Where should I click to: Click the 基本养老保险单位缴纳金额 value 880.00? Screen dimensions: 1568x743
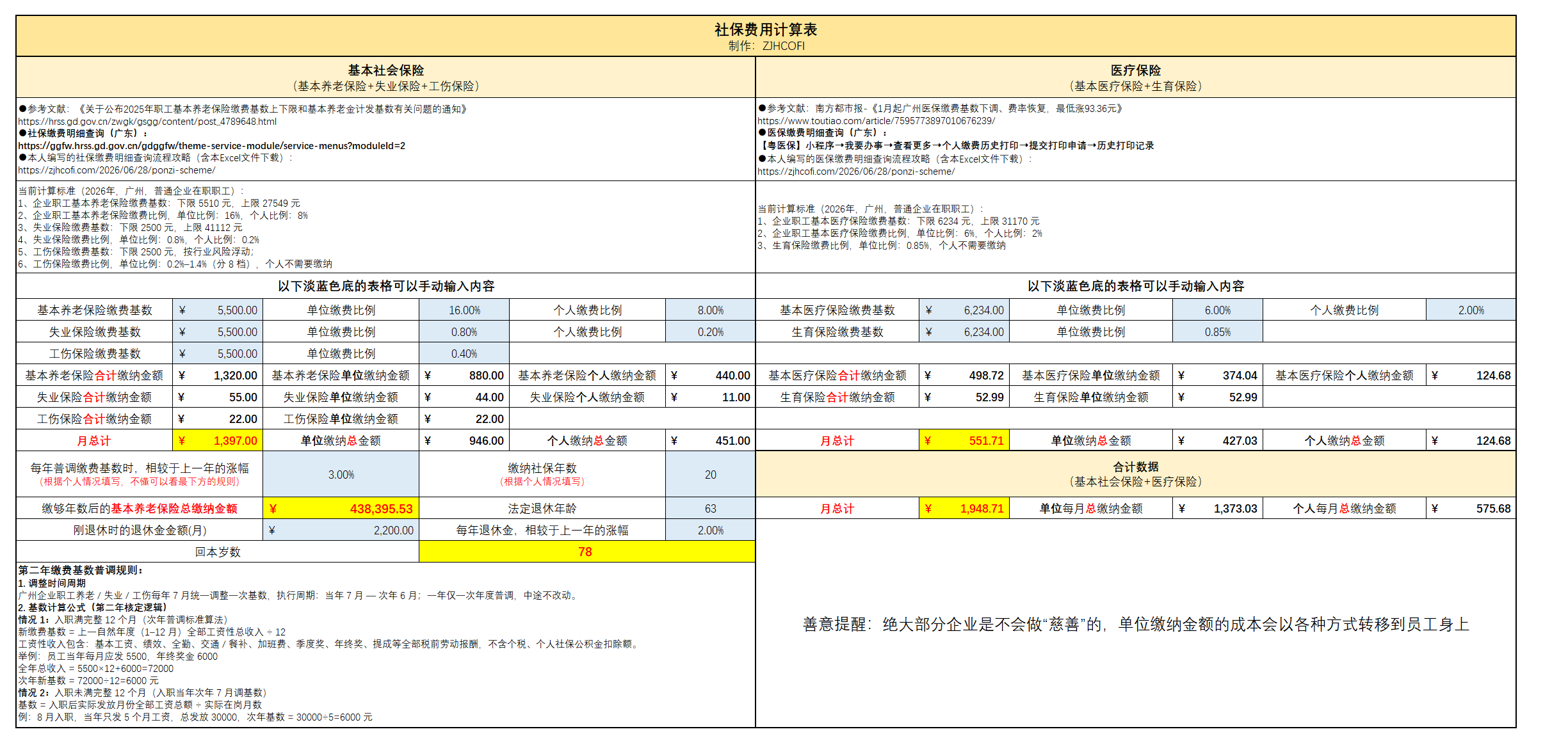point(464,376)
